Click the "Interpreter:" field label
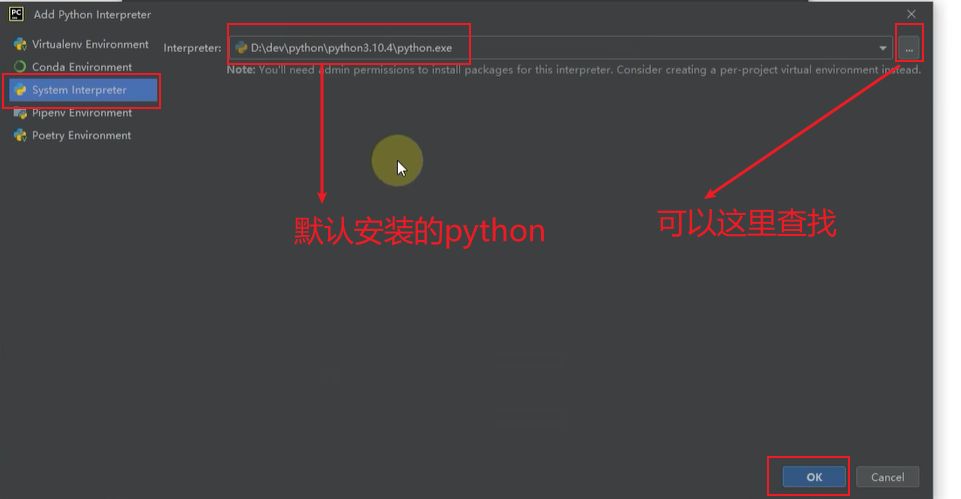 tap(192, 48)
